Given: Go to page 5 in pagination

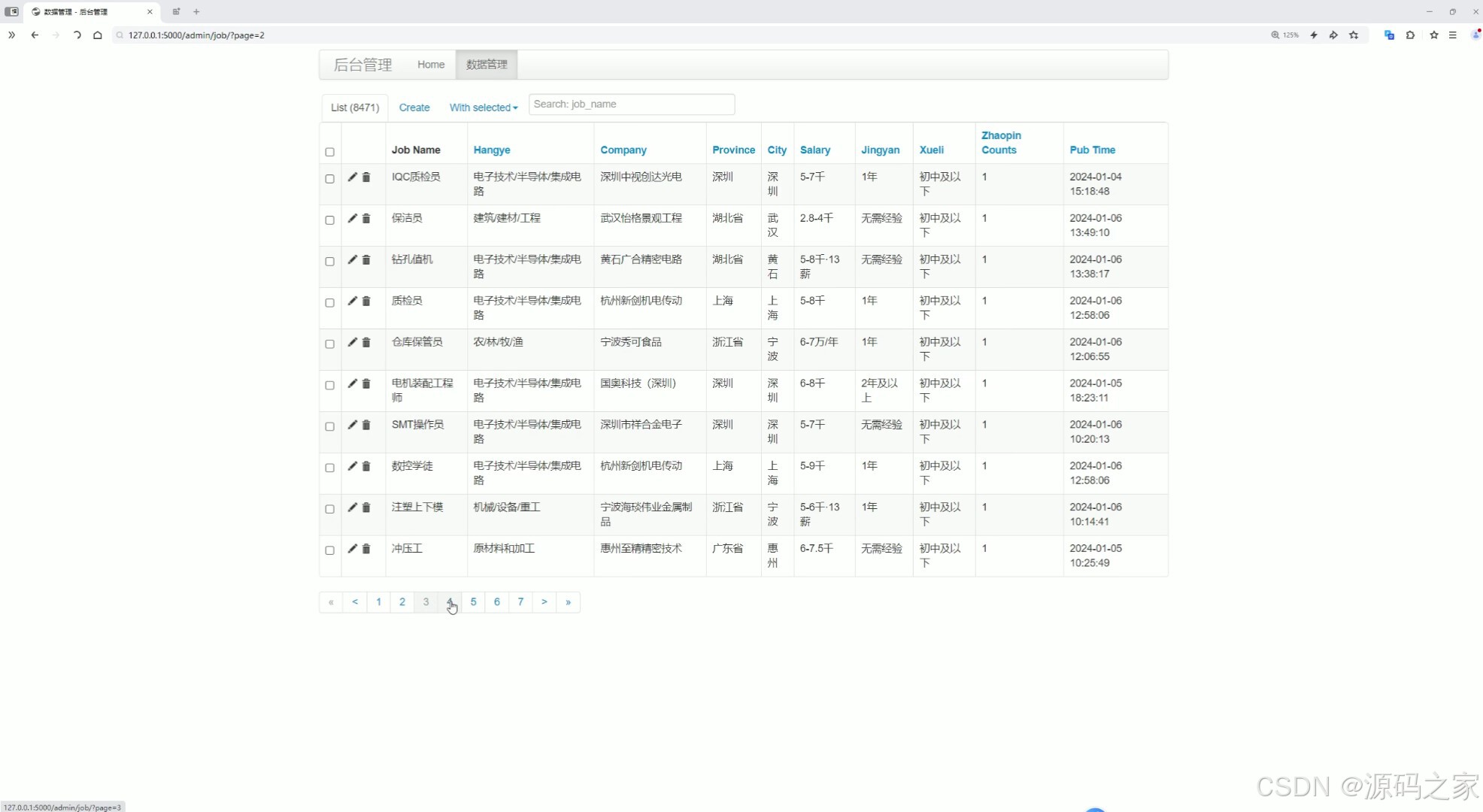Looking at the screenshot, I should (x=473, y=602).
